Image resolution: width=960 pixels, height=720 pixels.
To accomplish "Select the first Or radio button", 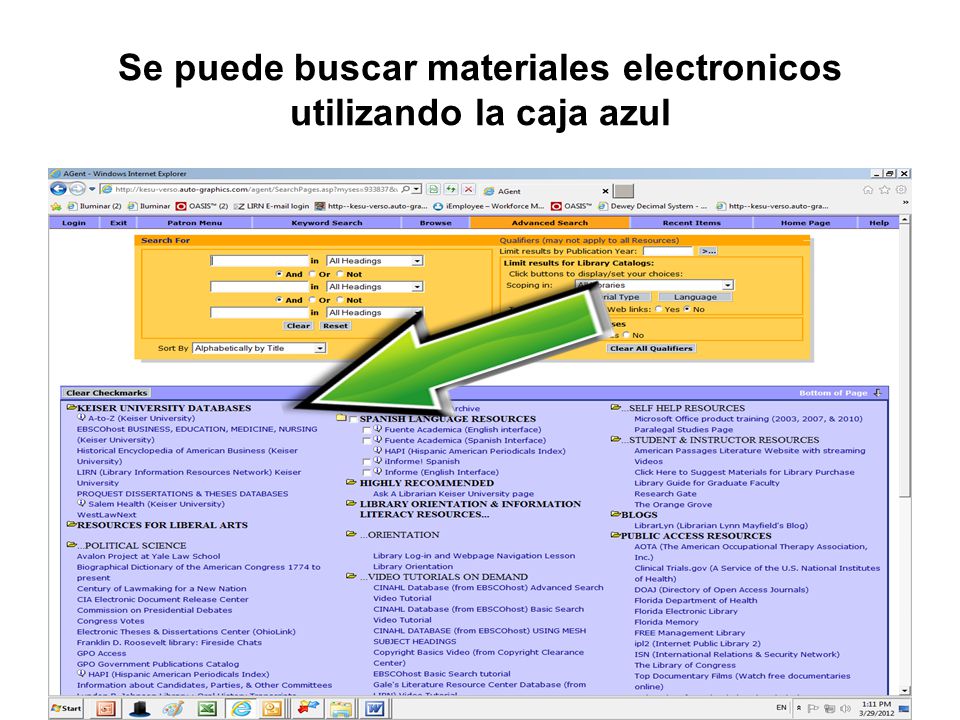I will coord(312,274).
